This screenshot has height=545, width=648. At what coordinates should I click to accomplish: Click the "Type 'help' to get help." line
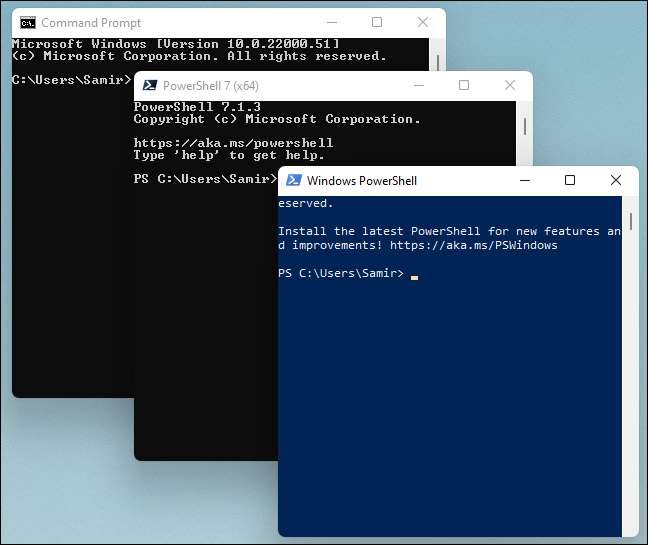pyautogui.click(x=229, y=155)
